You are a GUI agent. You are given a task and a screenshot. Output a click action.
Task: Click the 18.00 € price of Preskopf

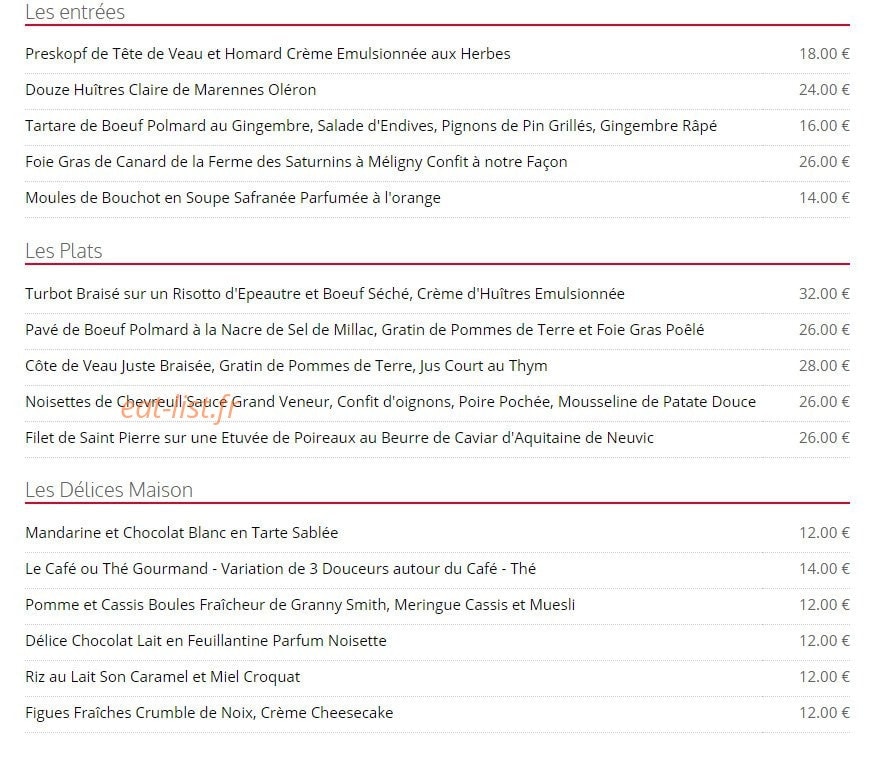pyautogui.click(x=824, y=54)
